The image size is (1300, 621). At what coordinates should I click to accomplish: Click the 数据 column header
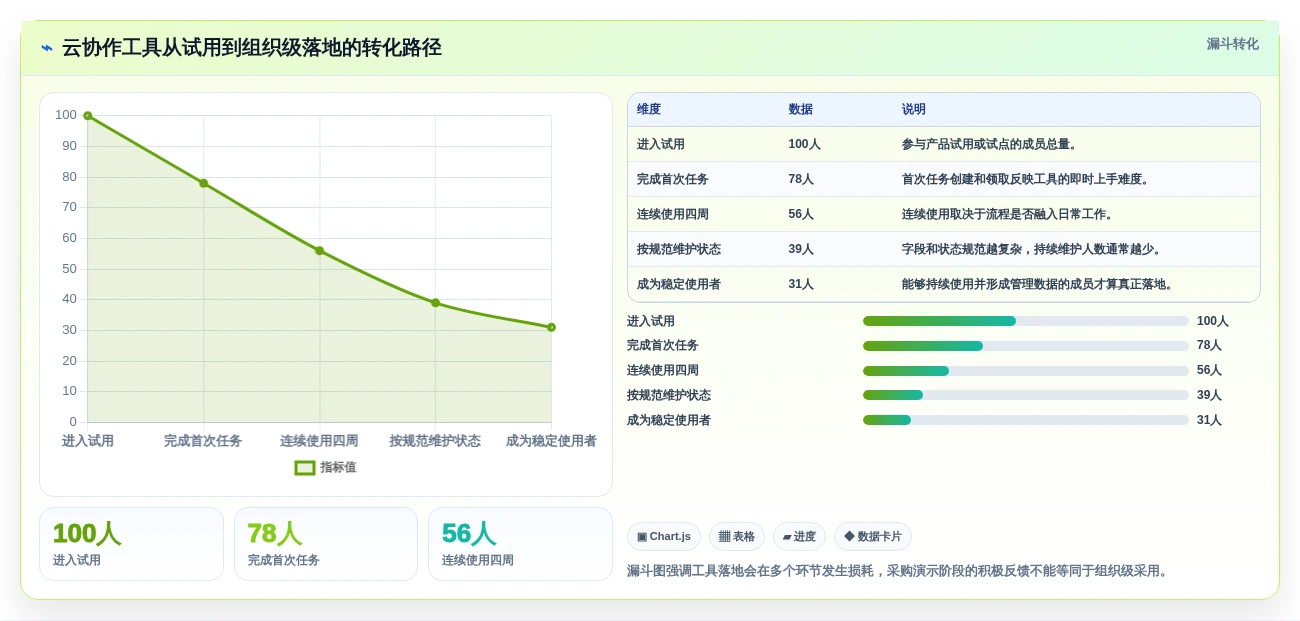coord(800,109)
